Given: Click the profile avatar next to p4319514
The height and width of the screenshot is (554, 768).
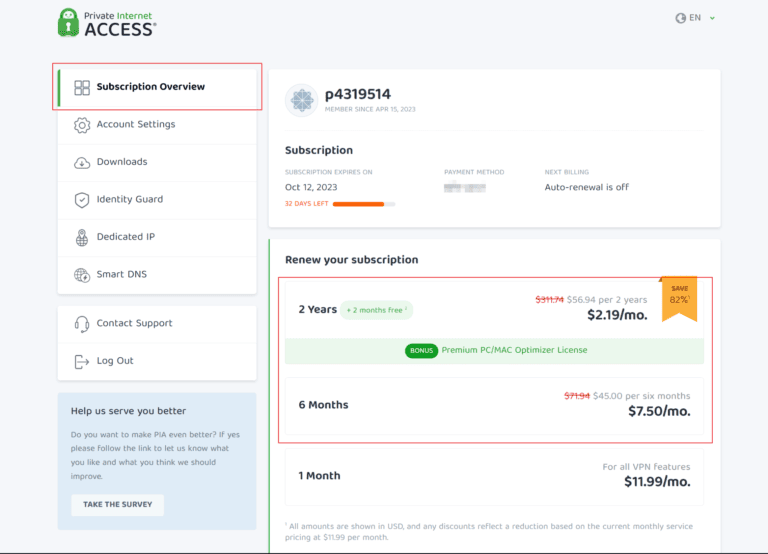Looking at the screenshot, I should pos(301,99).
